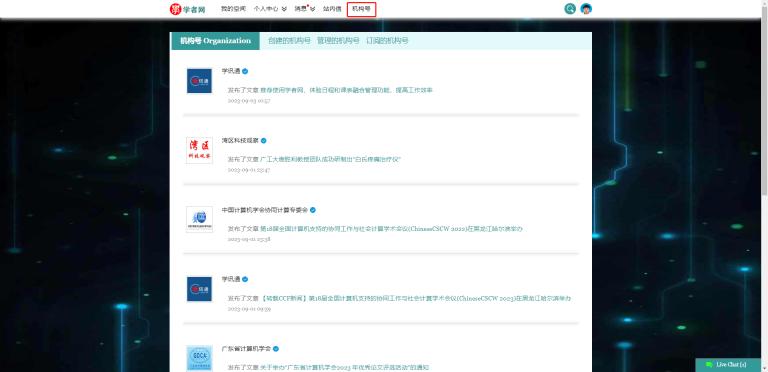The width and height of the screenshot is (768, 372).
Task: Open the 广工大 白氏痒痛治疗仪 article link
Action: click(x=331, y=160)
